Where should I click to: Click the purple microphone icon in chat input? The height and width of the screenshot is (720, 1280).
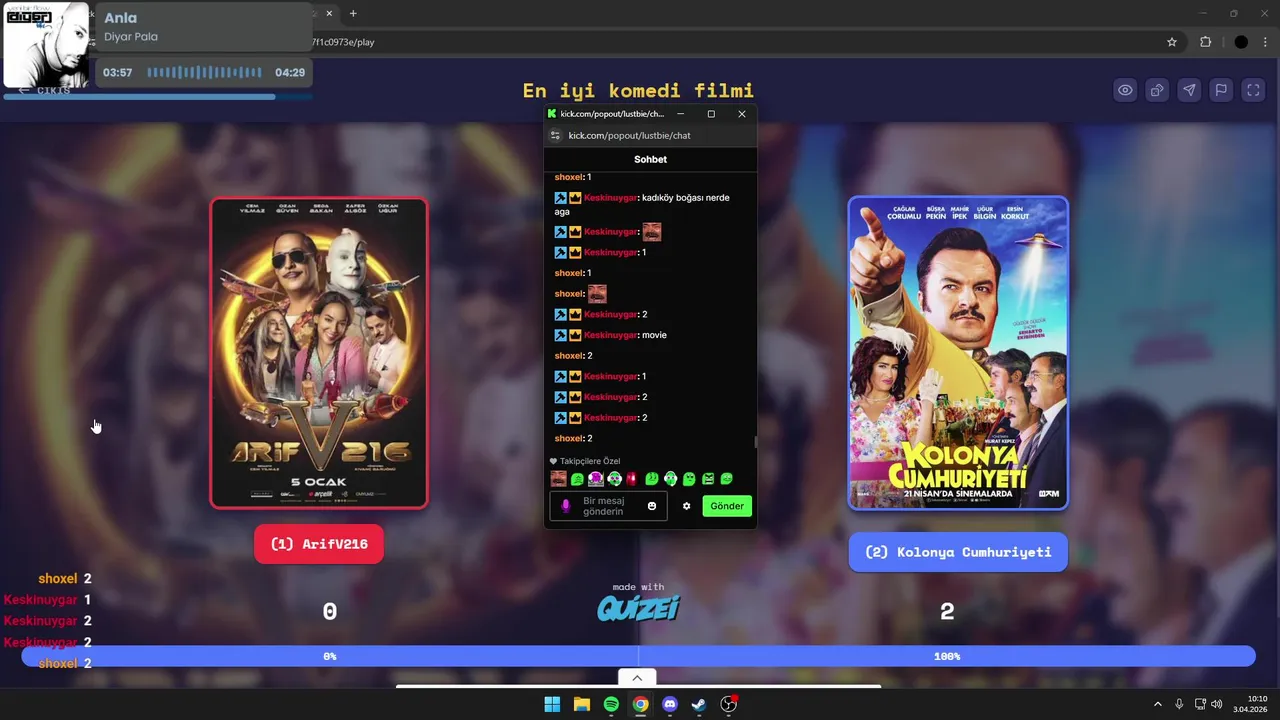click(x=565, y=506)
